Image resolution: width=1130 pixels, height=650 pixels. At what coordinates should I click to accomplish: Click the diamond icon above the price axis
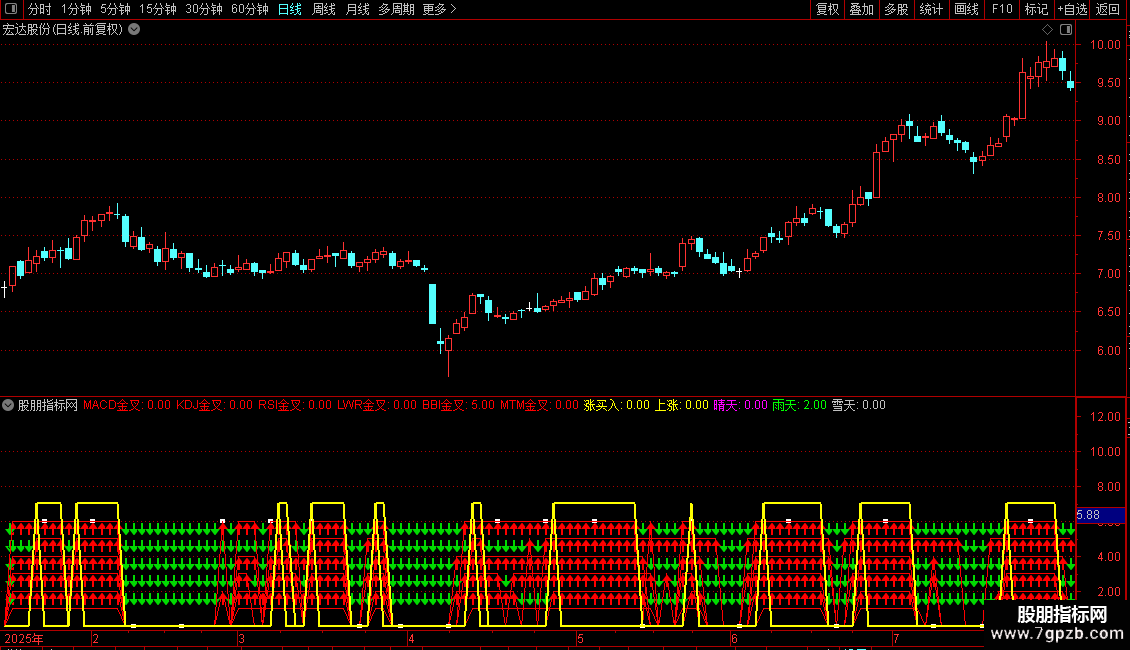click(x=1048, y=30)
